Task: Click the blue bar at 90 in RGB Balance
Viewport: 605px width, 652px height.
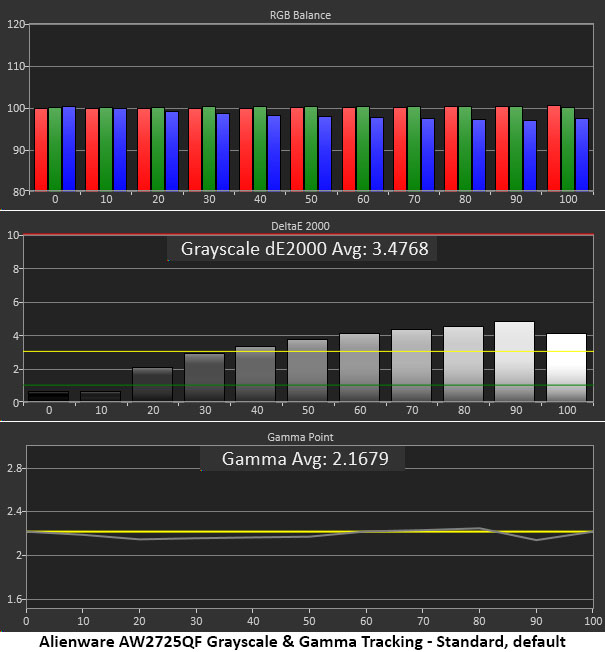Action: click(530, 156)
